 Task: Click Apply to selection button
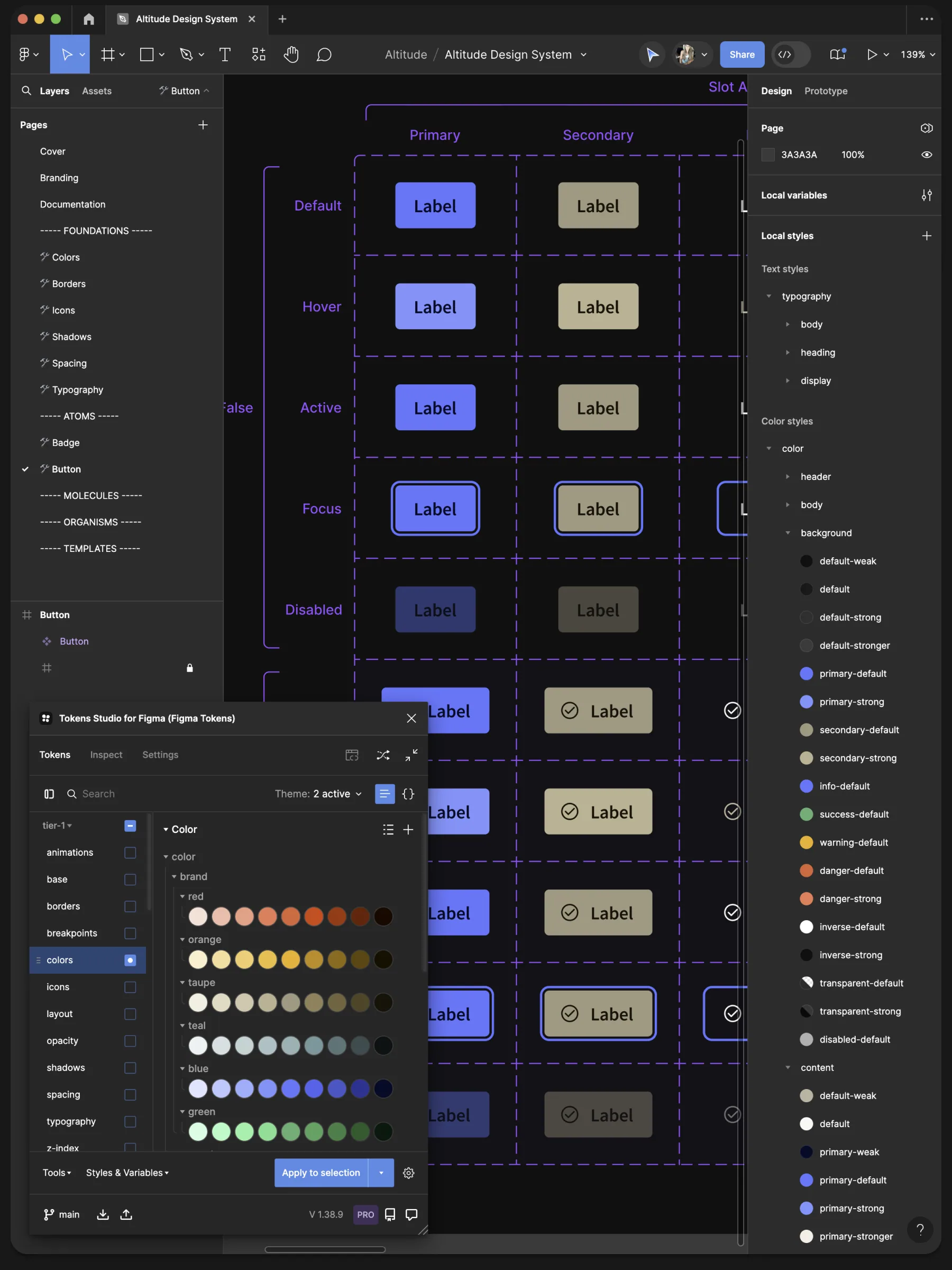tap(322, 1173)
